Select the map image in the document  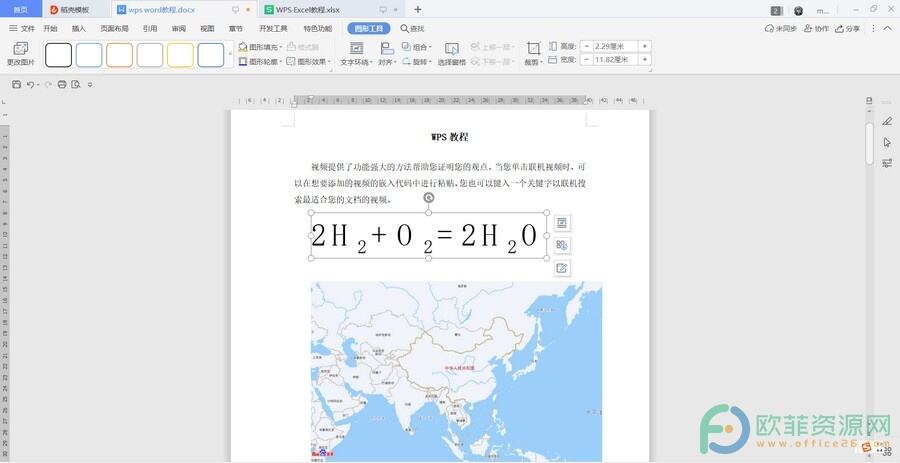[x=456, y=371]
